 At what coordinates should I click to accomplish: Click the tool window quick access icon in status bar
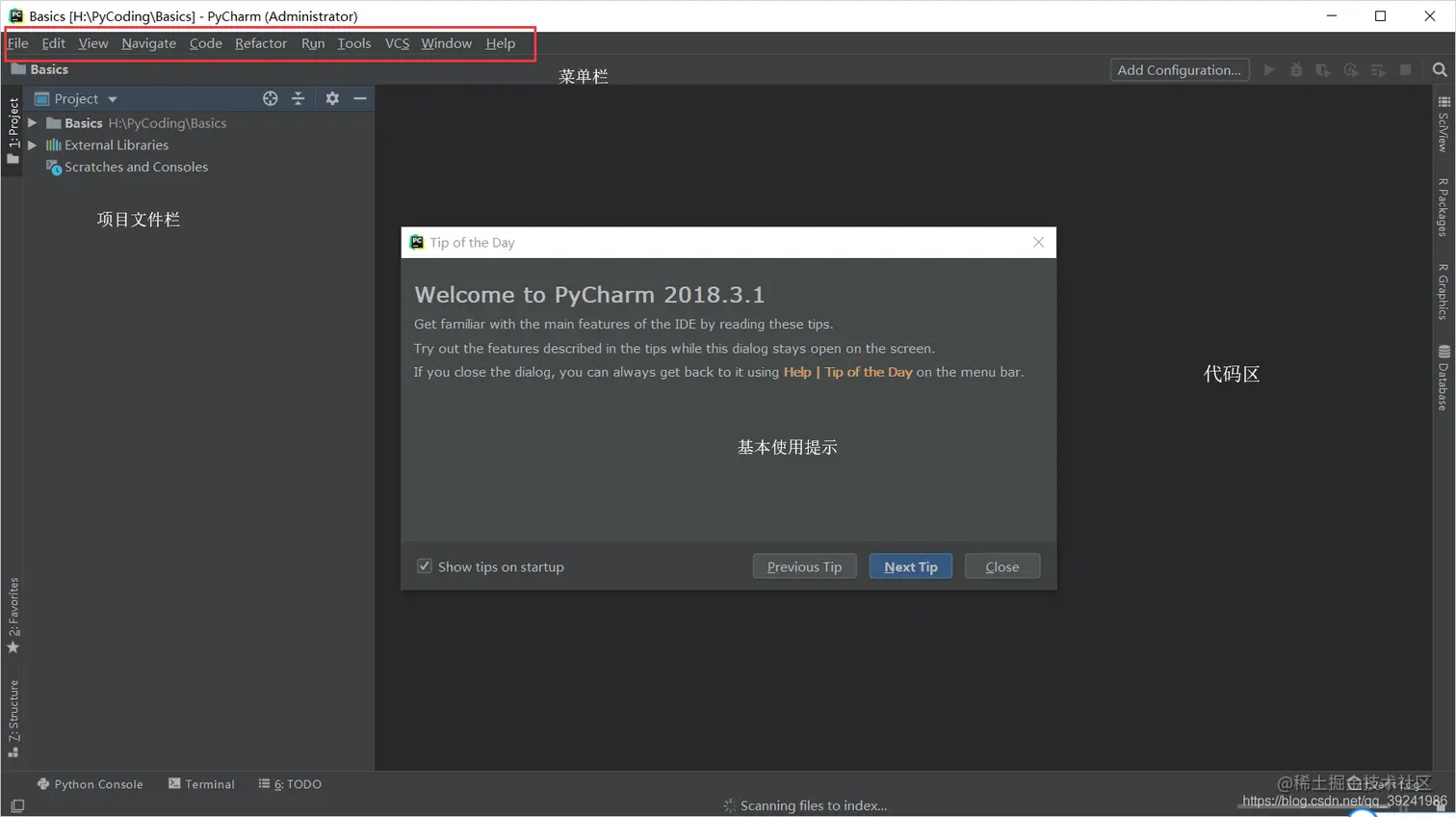coord(17,806)
